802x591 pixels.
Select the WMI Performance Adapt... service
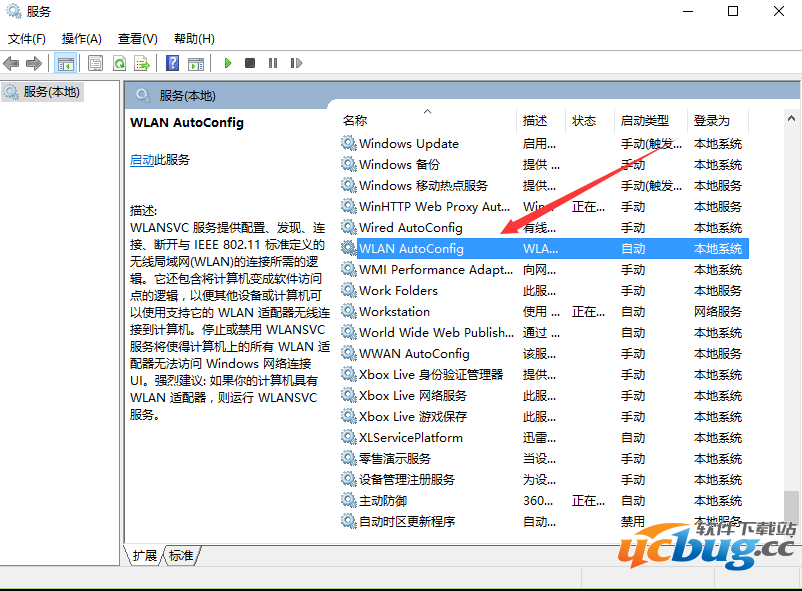tap(436, 269)
